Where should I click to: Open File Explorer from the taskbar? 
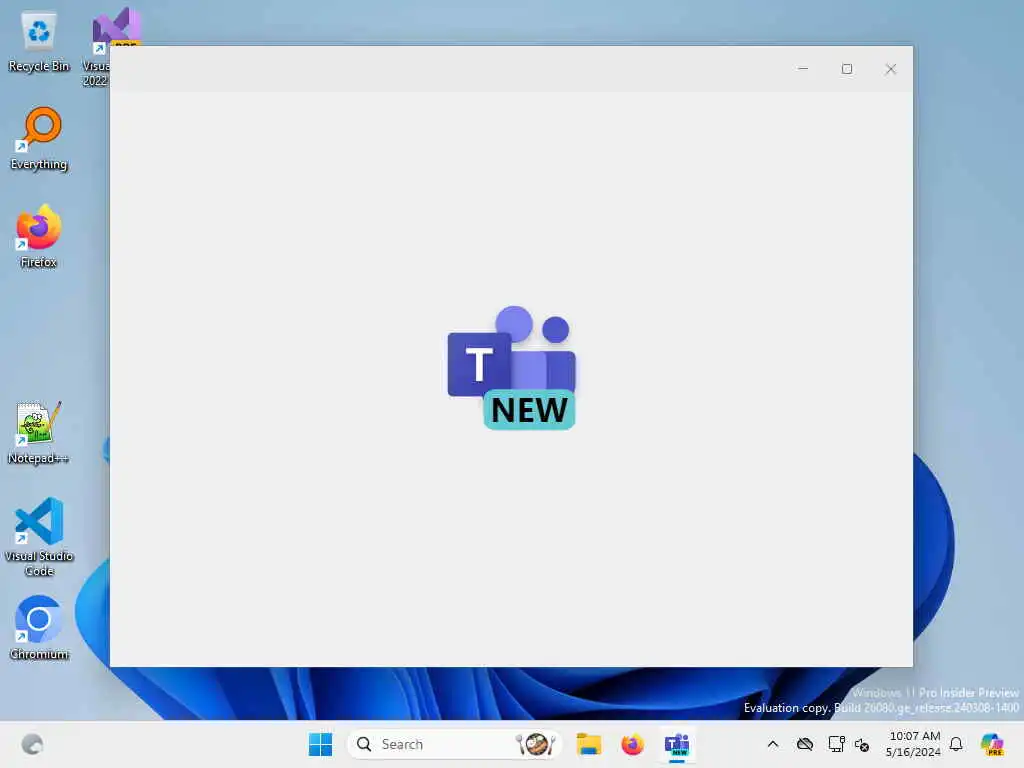[588, 744]
